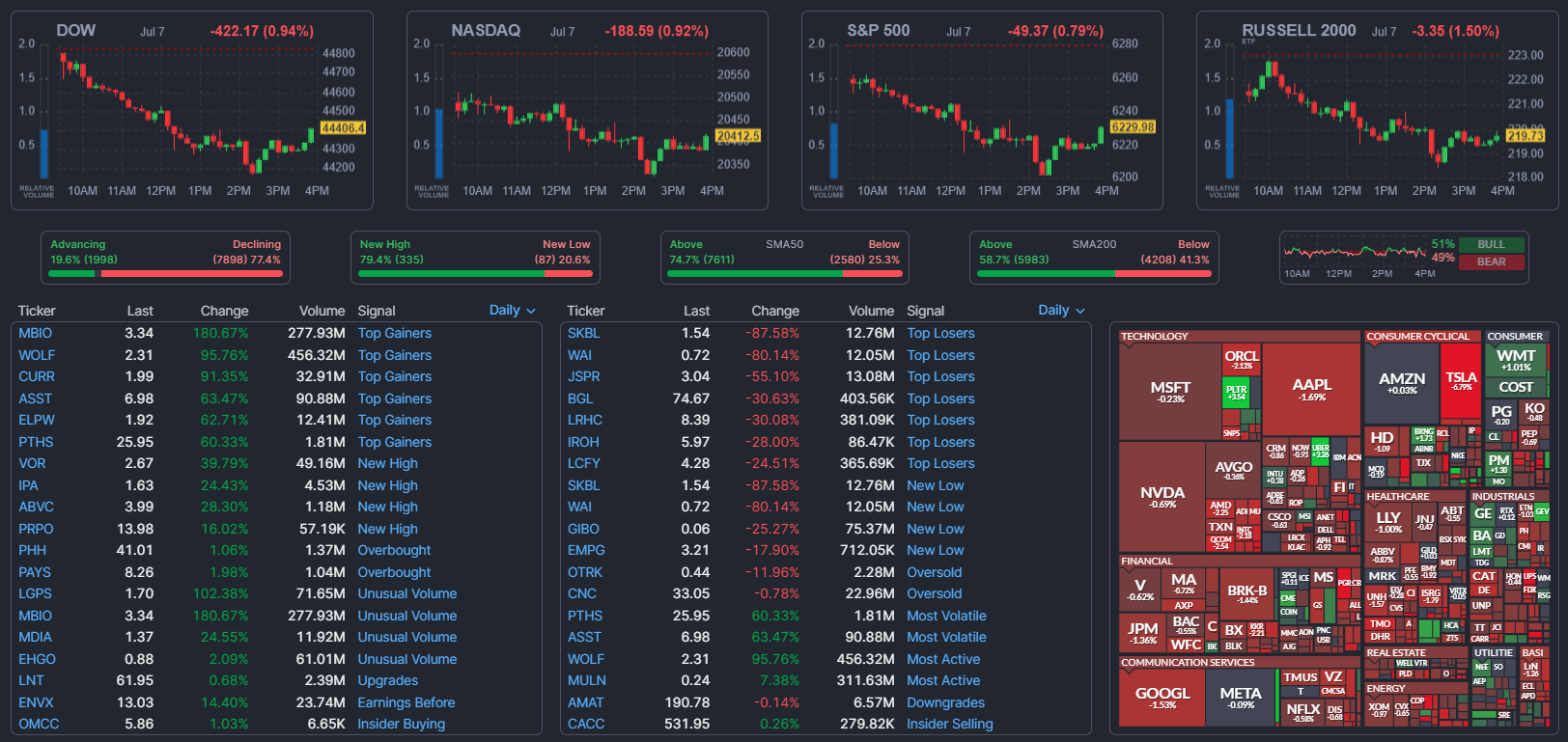
Task: Select the HD tile in heatmap
Action: point(1383,440)
